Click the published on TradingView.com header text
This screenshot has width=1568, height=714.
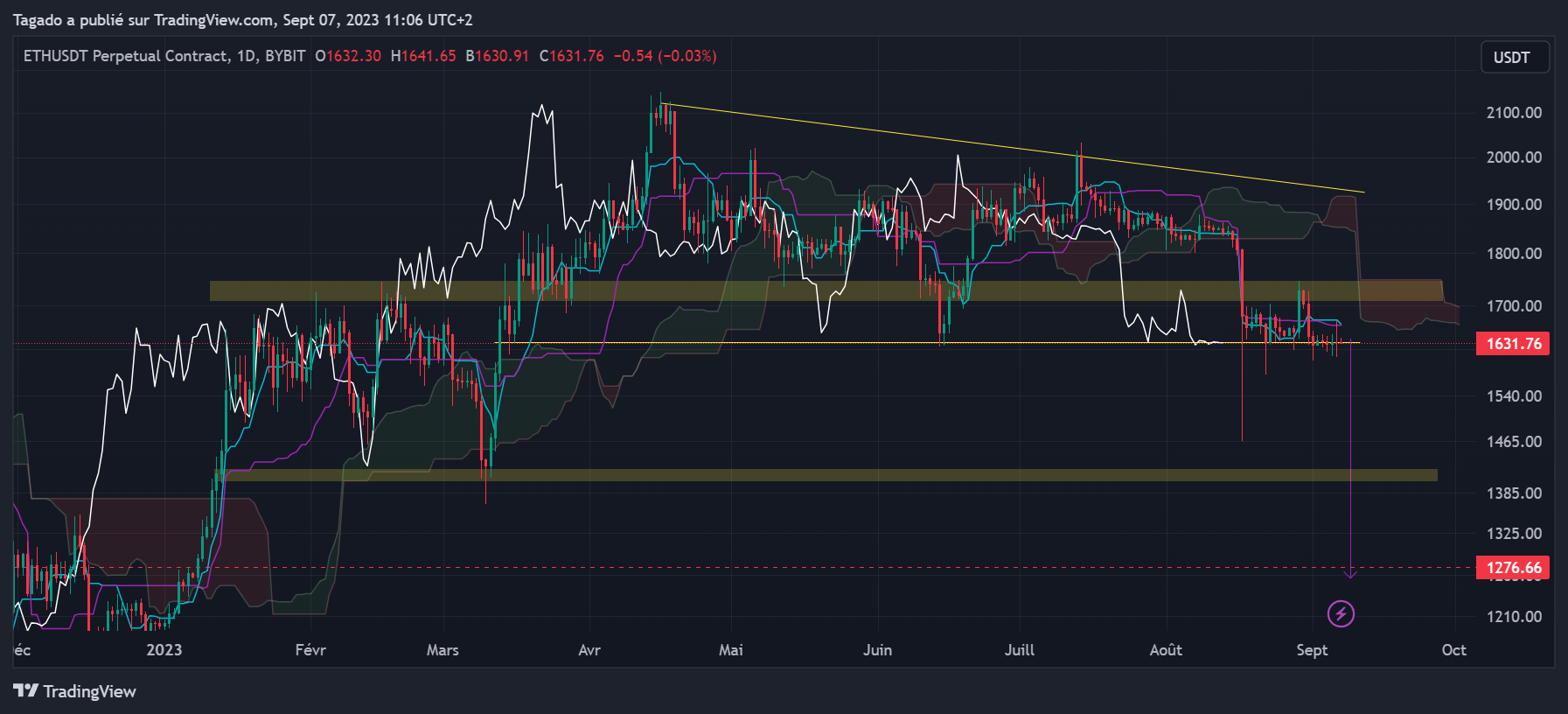pos(243,19)
